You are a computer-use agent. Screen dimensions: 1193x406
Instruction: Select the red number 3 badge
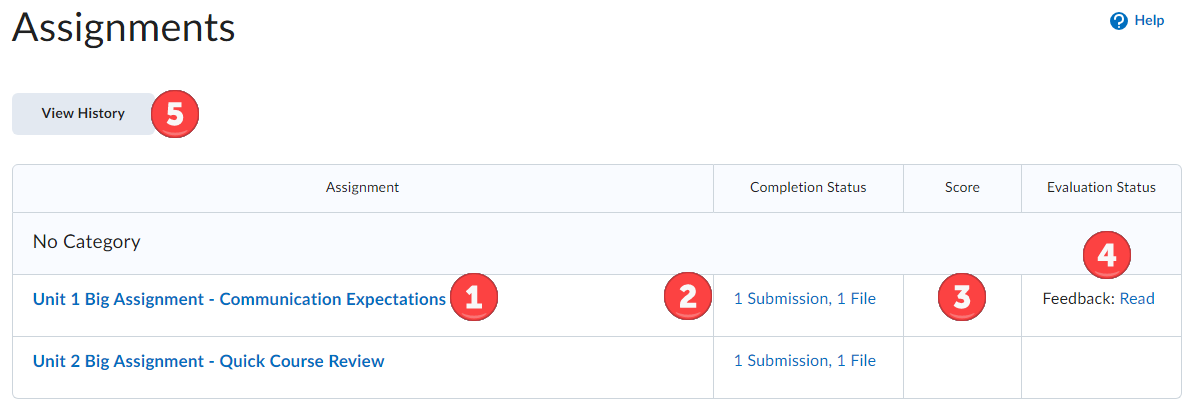point(962,296)
